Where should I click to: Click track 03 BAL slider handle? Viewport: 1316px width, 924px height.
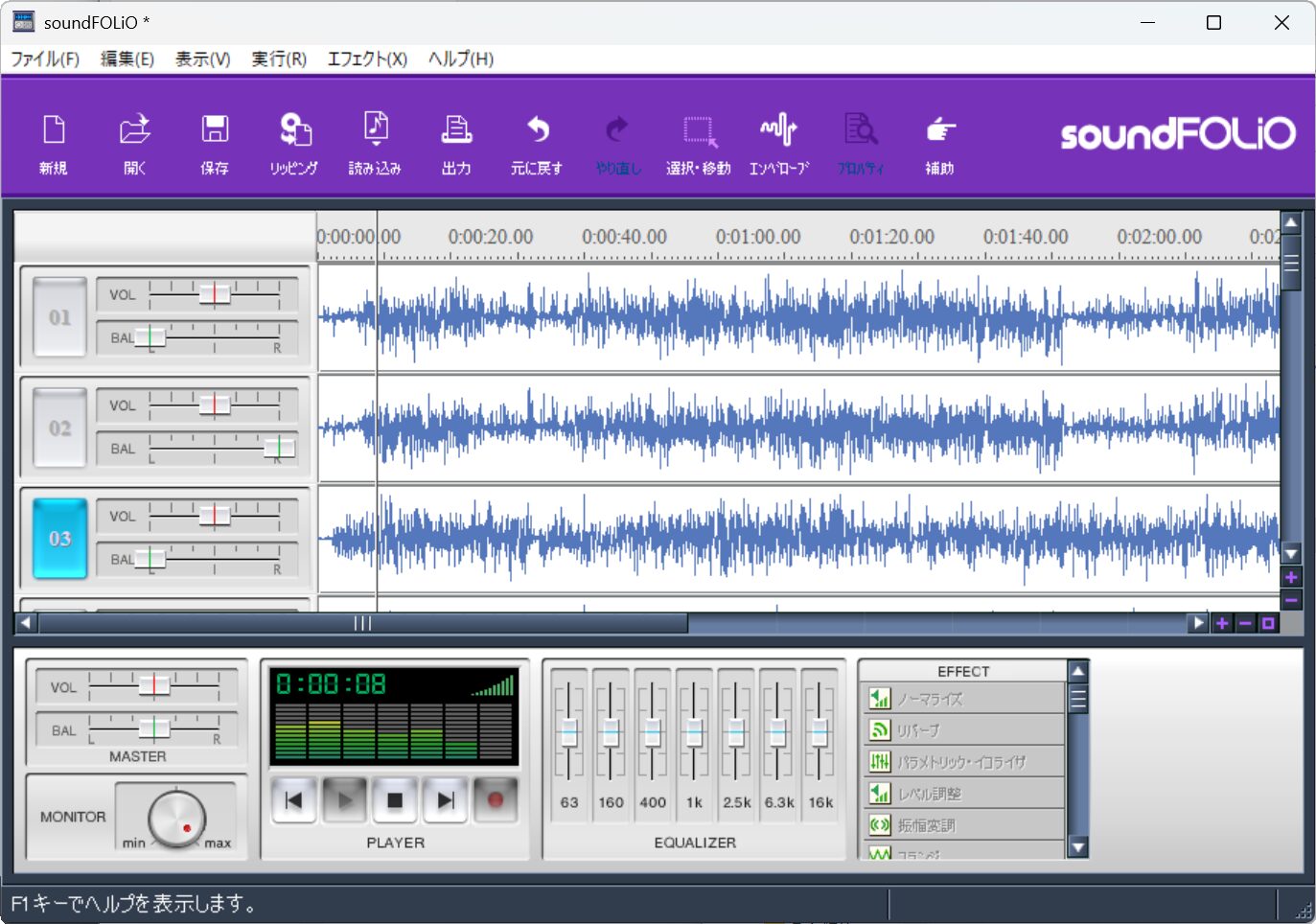(x=150, y=559)
